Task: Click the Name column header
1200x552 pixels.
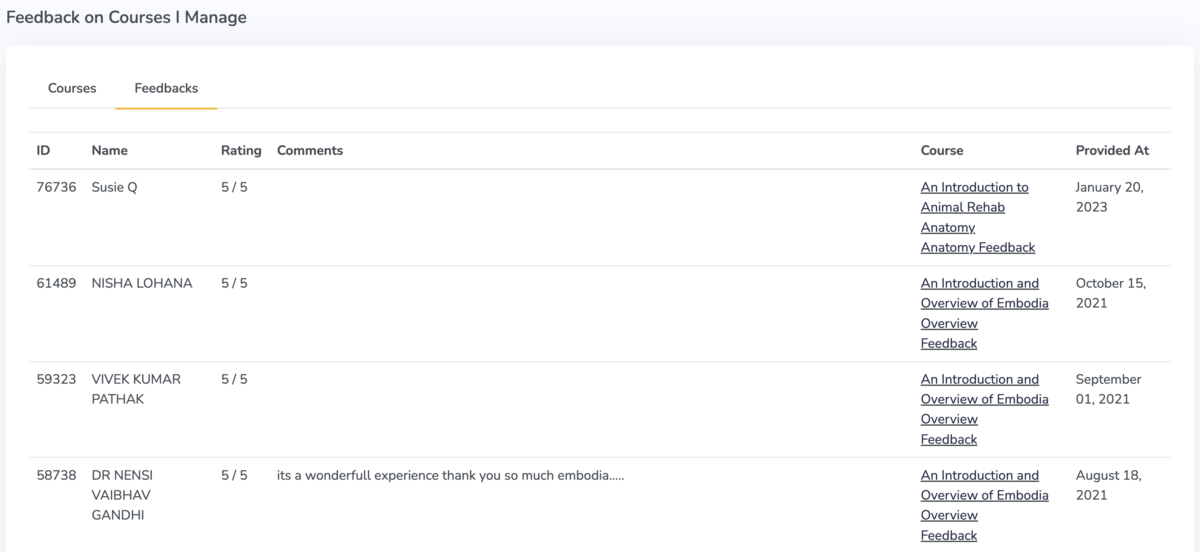Action: pos(109,150)
